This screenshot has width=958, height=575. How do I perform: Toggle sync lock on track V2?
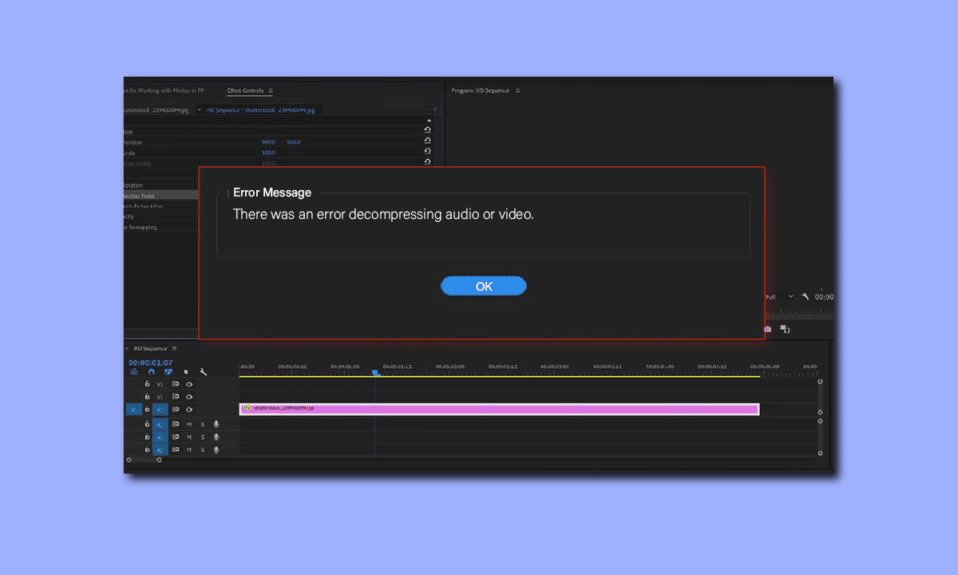click(x=175, y=397)
